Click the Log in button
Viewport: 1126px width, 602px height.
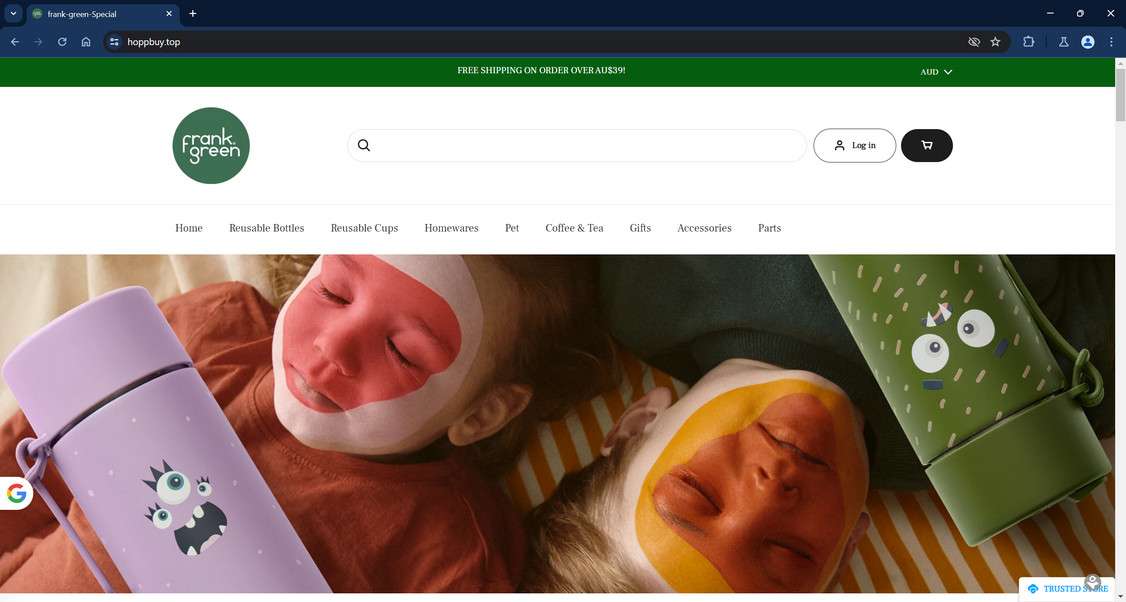click(x=855, y=145)
